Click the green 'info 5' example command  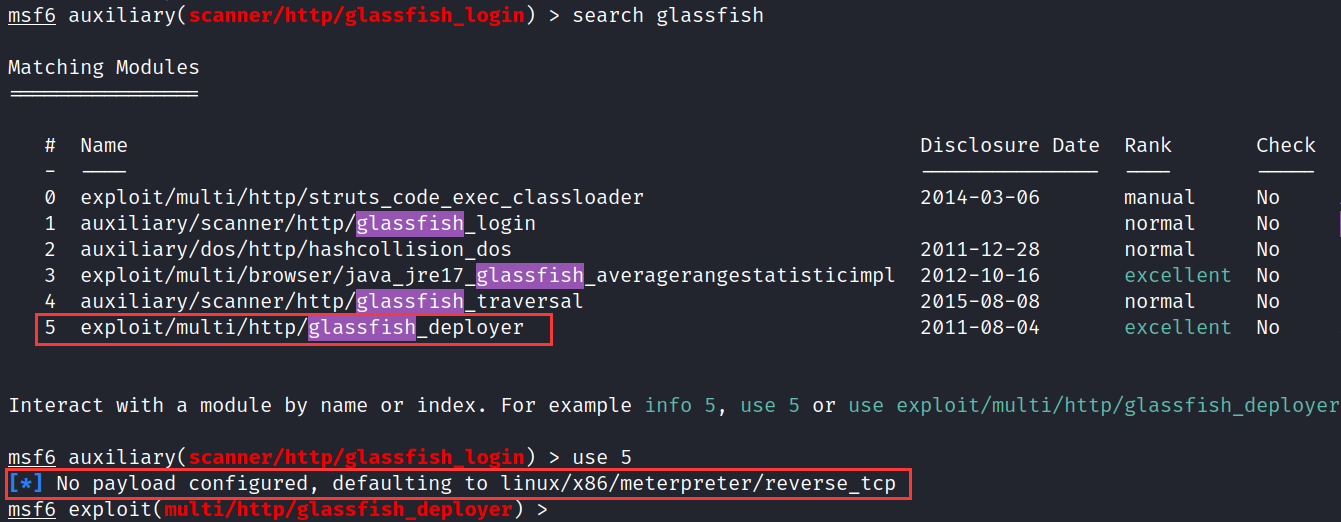(690, 406)
